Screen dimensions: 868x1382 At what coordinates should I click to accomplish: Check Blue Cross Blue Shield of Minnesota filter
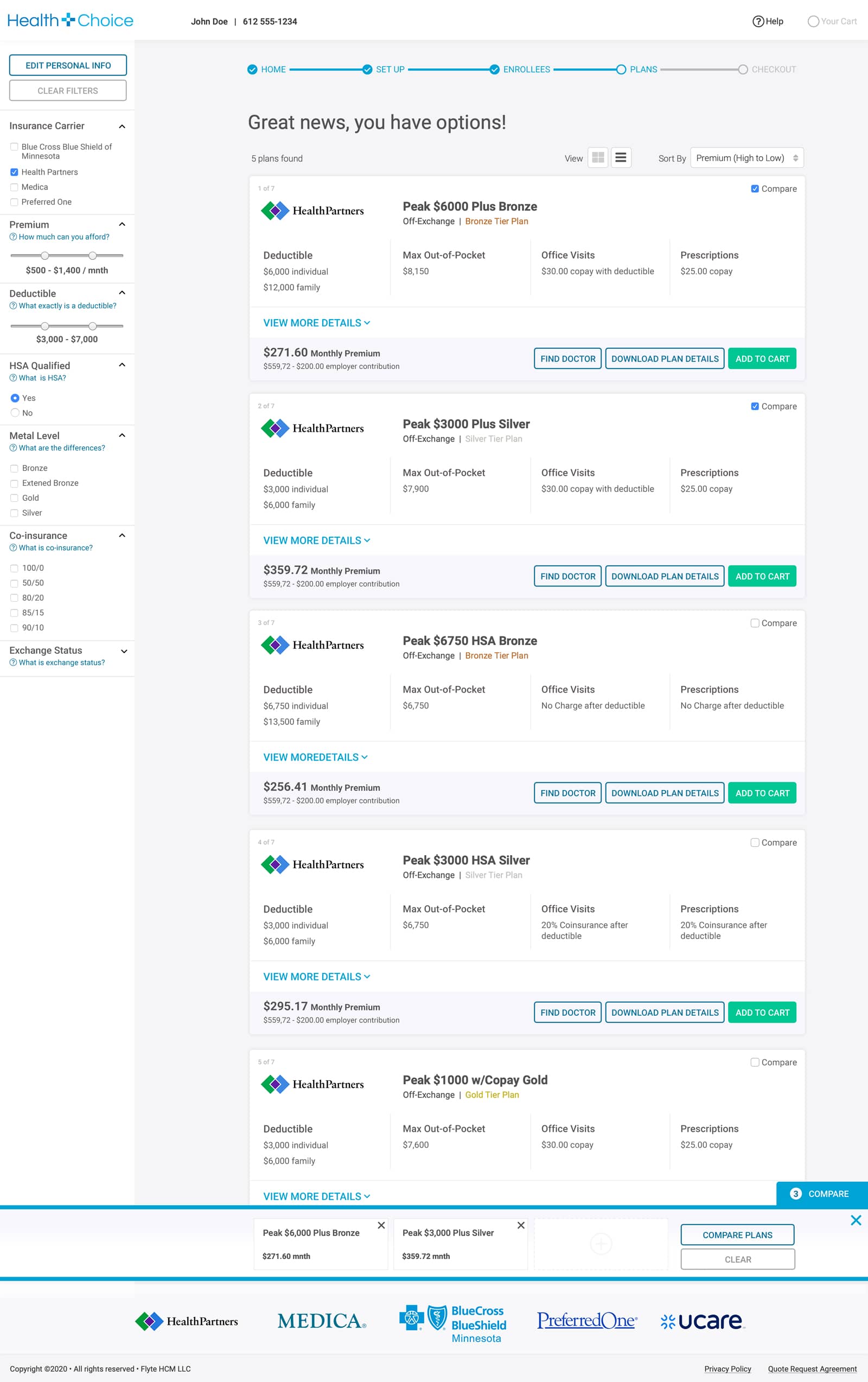[x=14, y=147]
